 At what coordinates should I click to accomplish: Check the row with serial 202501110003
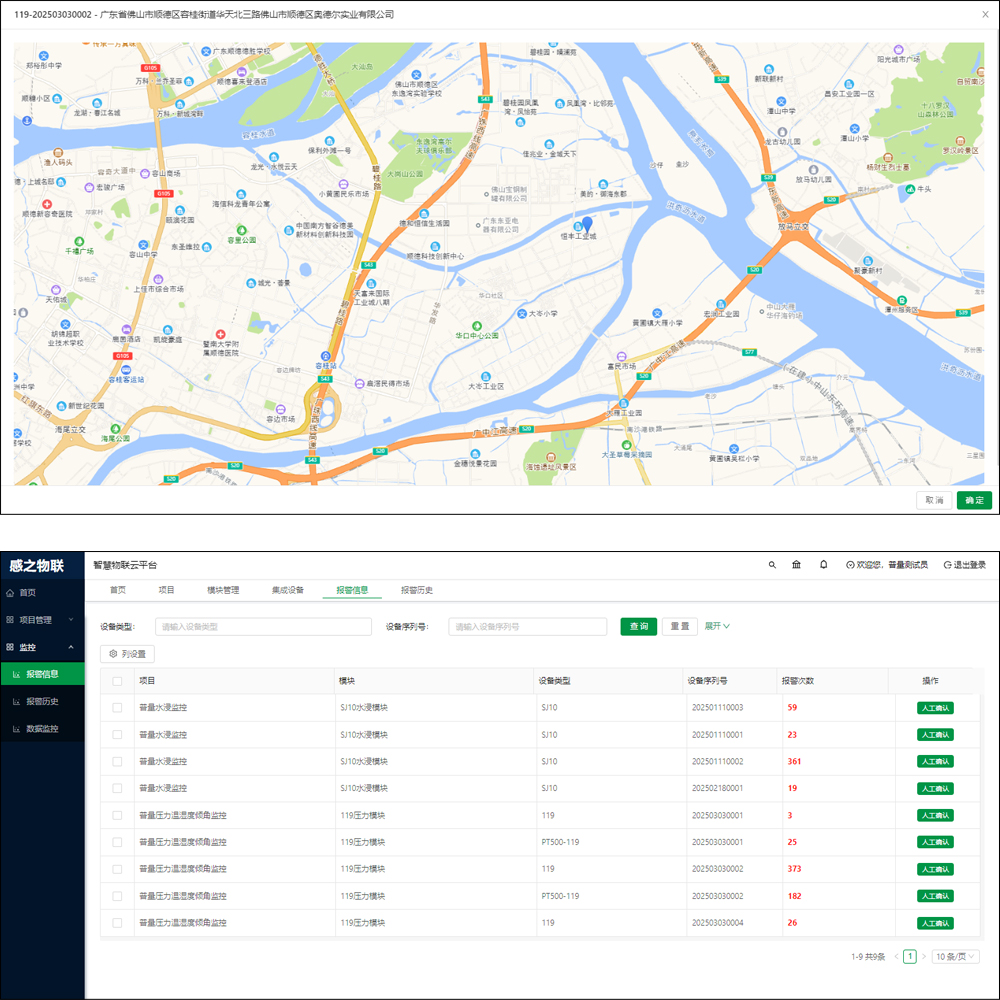117,708
